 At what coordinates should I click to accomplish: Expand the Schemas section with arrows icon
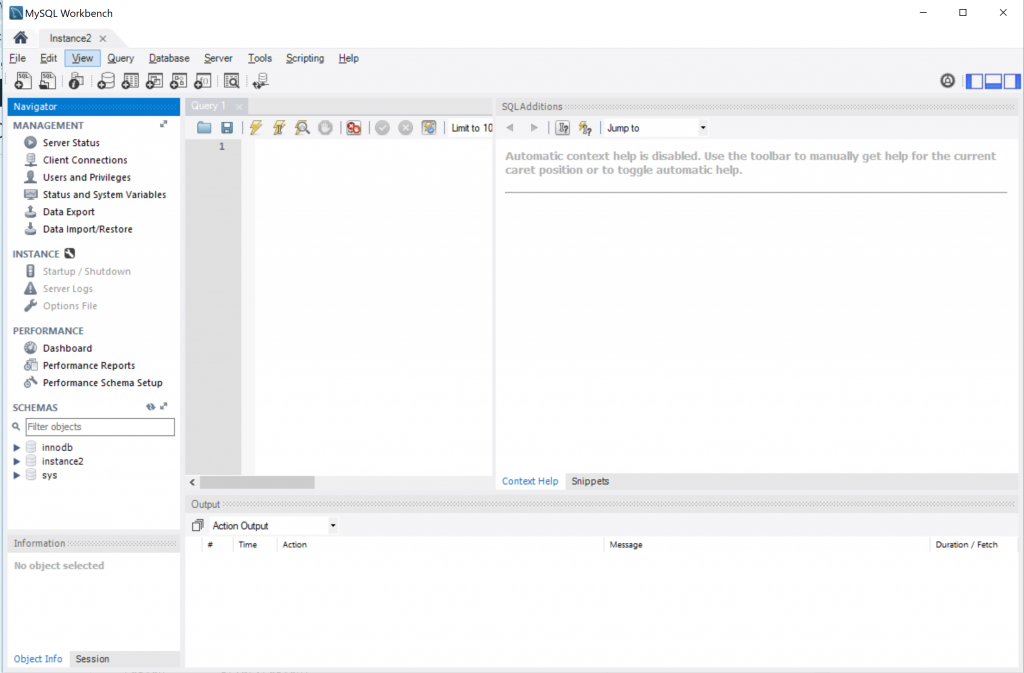pyautogui.click(x=164, y=406)
